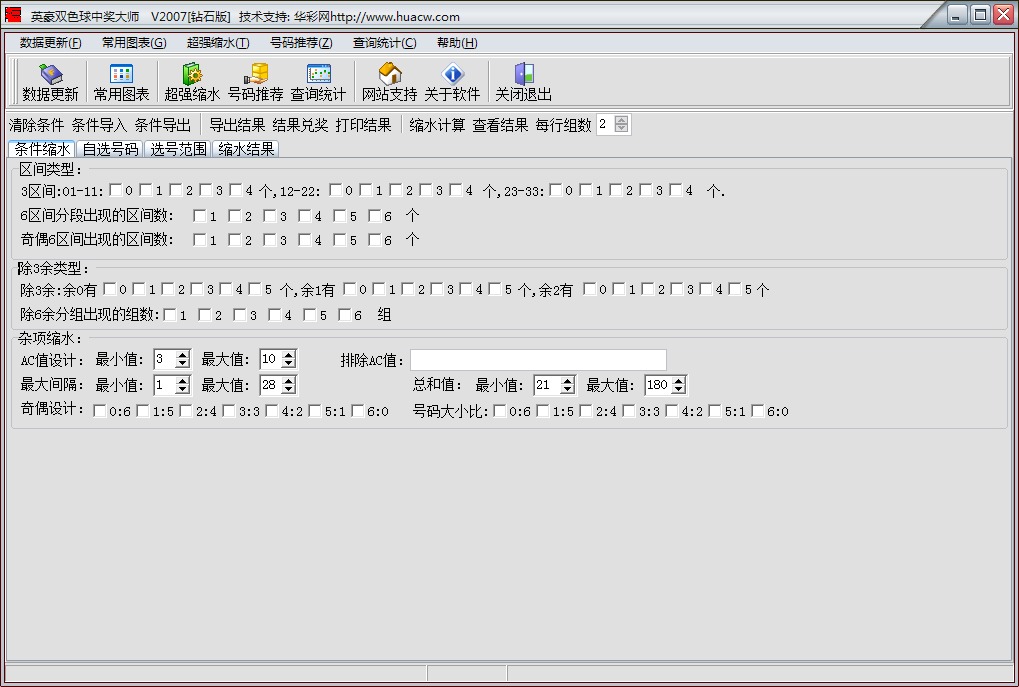Increase the AC值 最小值 spinner
The image size is (1019, 687).
(182, 355)
